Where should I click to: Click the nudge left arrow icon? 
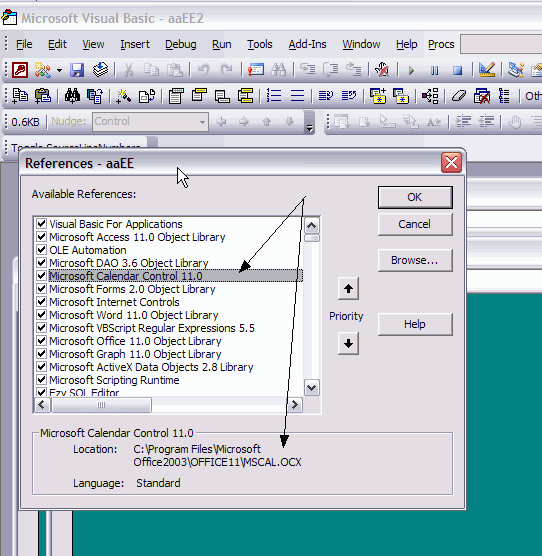(221, 122)
